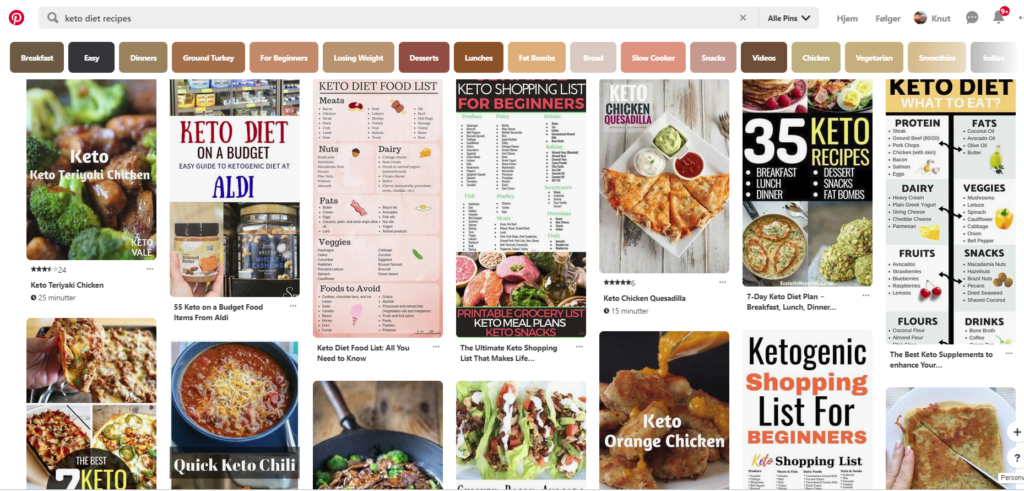Image resolution: width=1024 pixels, height=491 pixels.
Task: Open the Pinterest home logo
Action: pos(16,18)
